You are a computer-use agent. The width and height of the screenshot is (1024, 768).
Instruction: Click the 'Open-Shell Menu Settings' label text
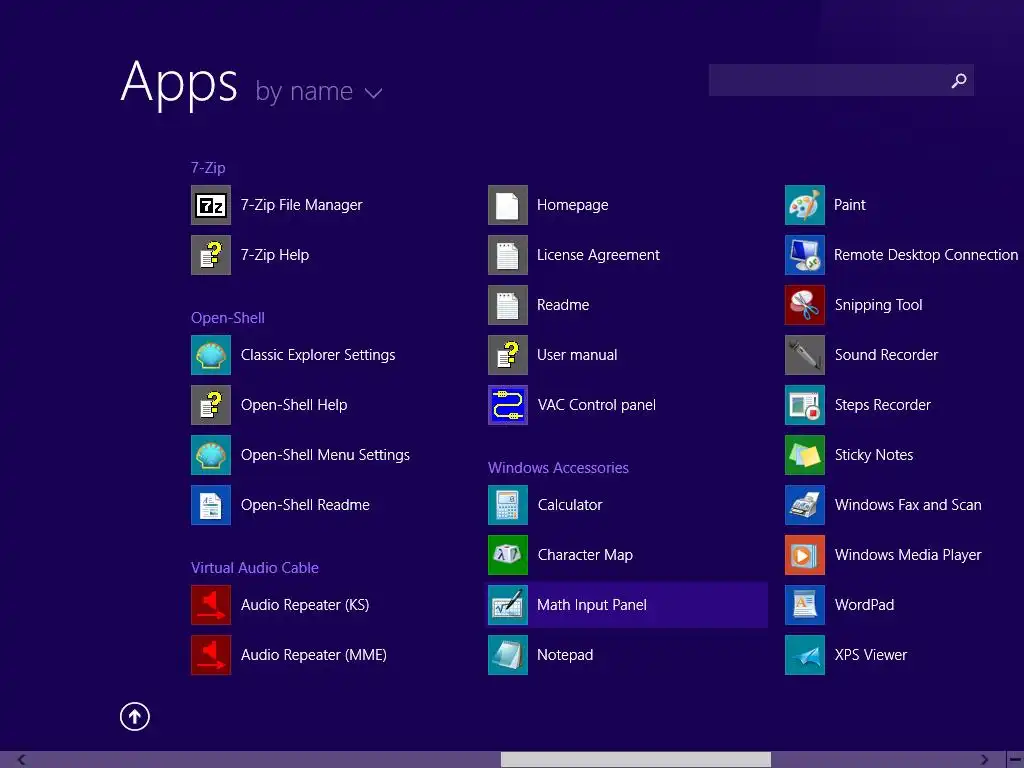coord(325,455)
